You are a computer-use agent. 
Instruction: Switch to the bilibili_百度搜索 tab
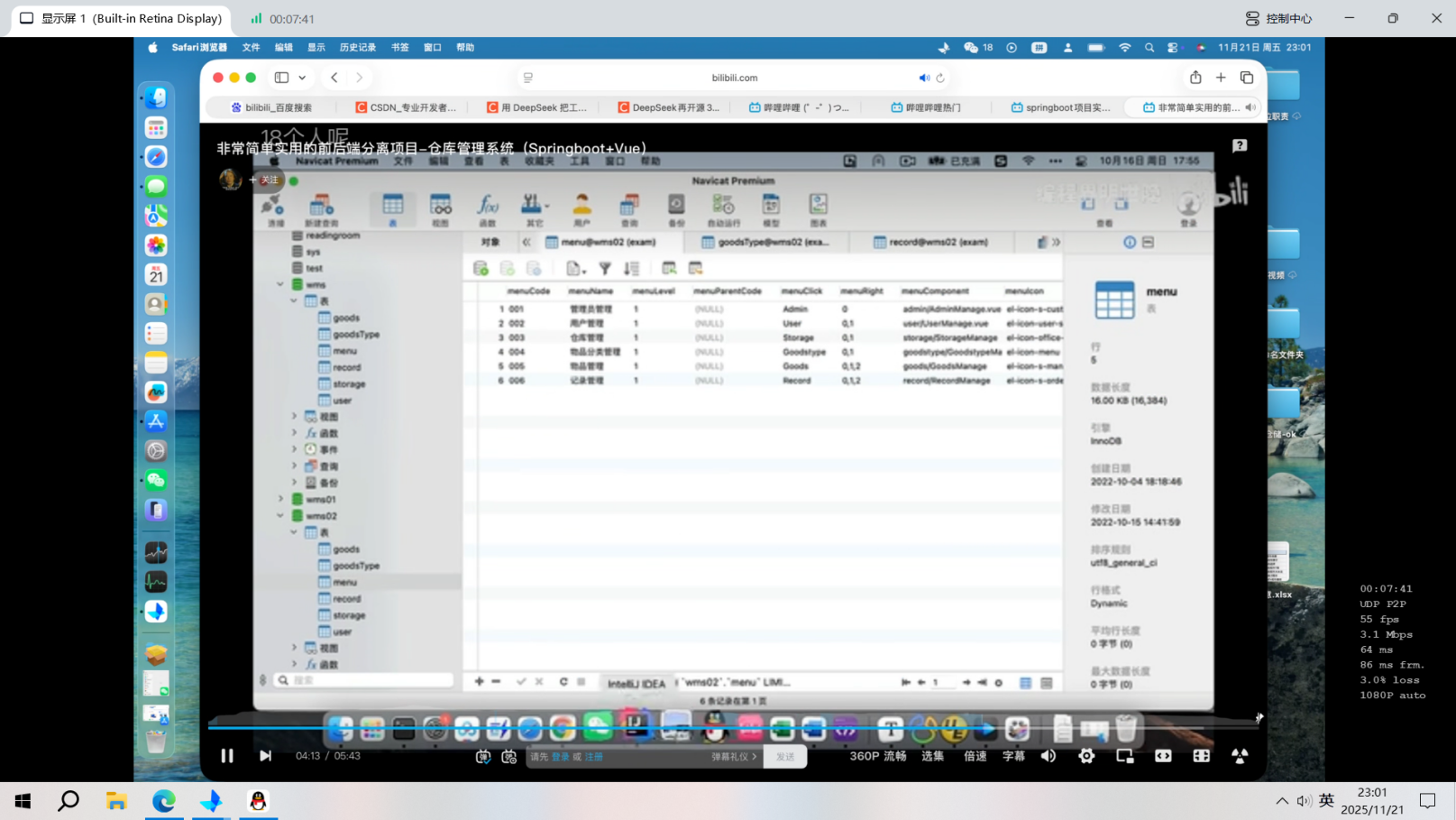[x=271, y=107]
